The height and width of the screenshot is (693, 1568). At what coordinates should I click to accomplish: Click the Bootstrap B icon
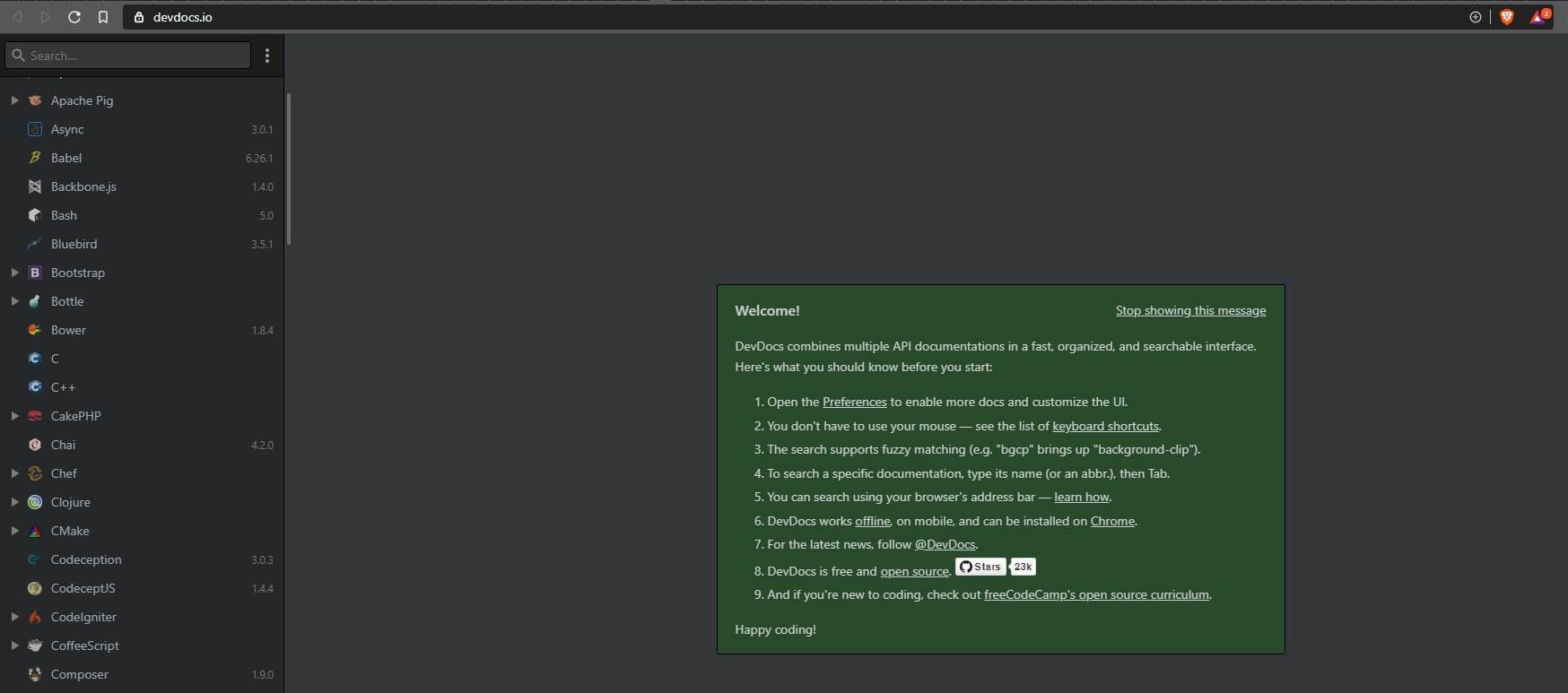tap(35, 273)
